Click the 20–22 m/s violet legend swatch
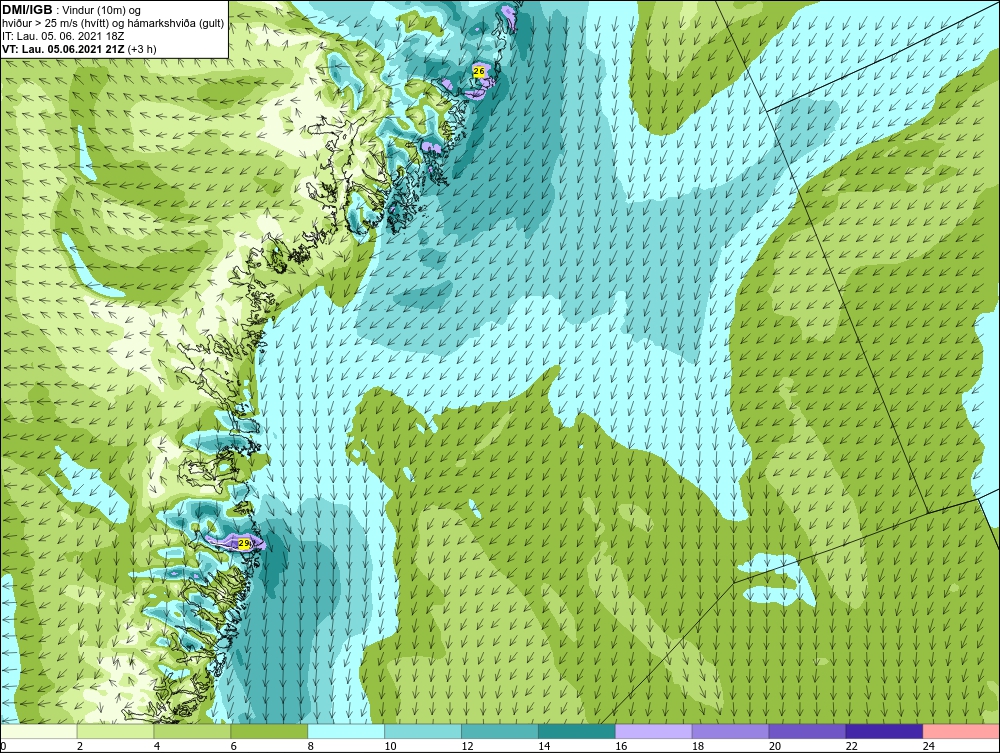Screen dimensions: 1000x753 click(807, 731)
